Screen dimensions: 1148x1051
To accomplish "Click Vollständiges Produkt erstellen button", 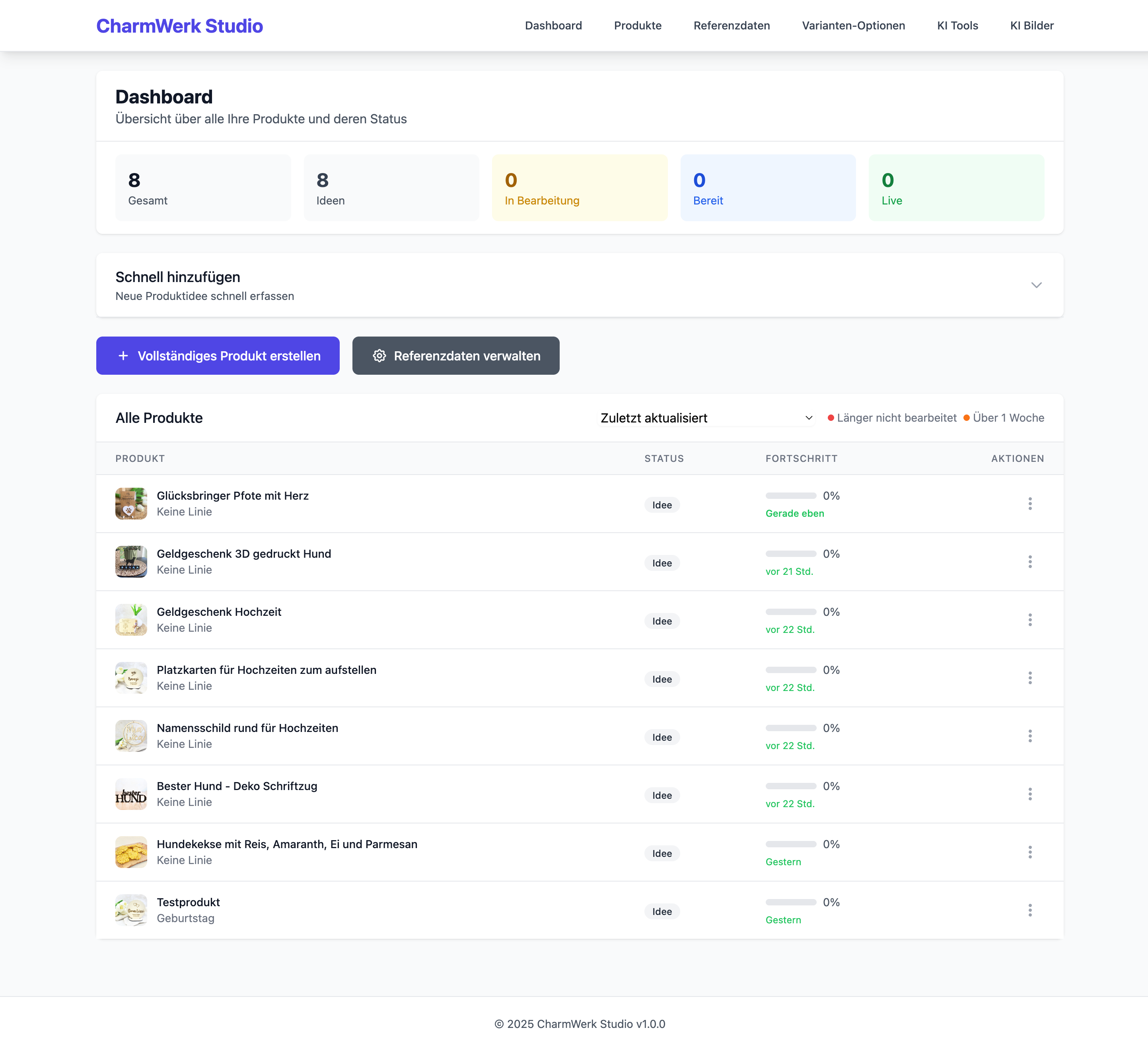I will (x=218, y=356).
